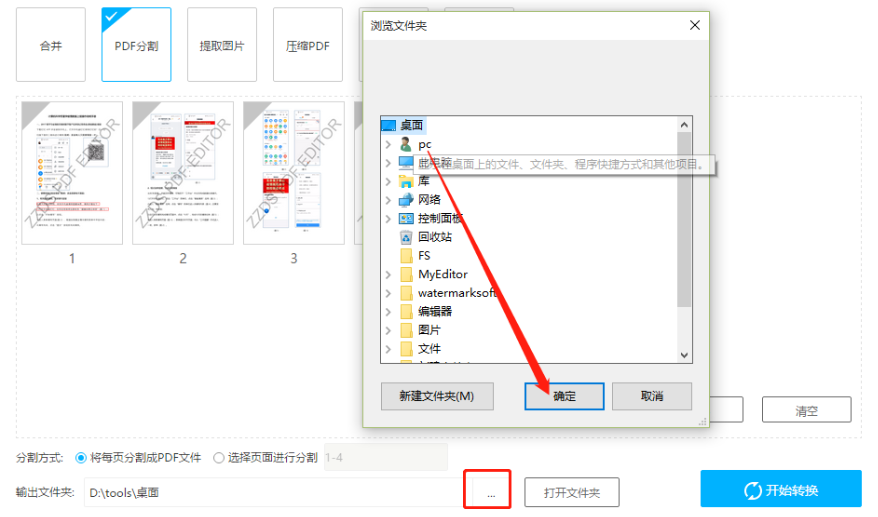
Task: Click the 回收站 recycle bin icon
Action: click(x=406, y=237)
